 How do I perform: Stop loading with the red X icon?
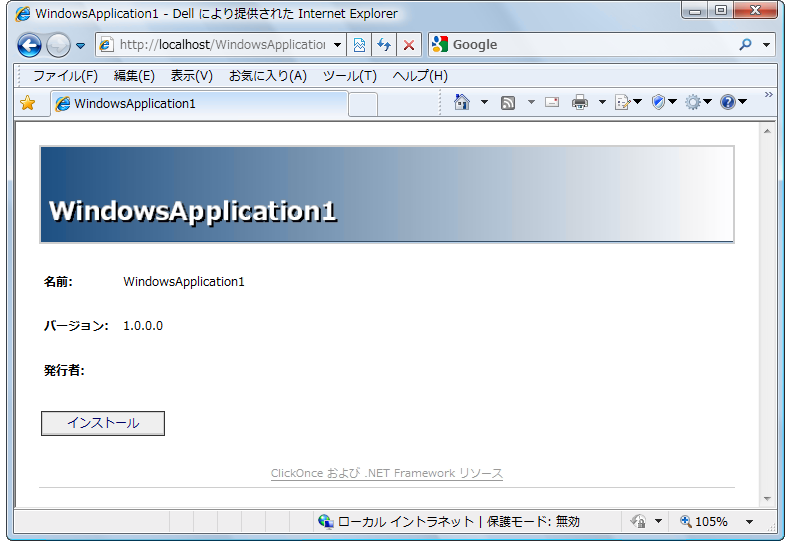click(409, 45)
